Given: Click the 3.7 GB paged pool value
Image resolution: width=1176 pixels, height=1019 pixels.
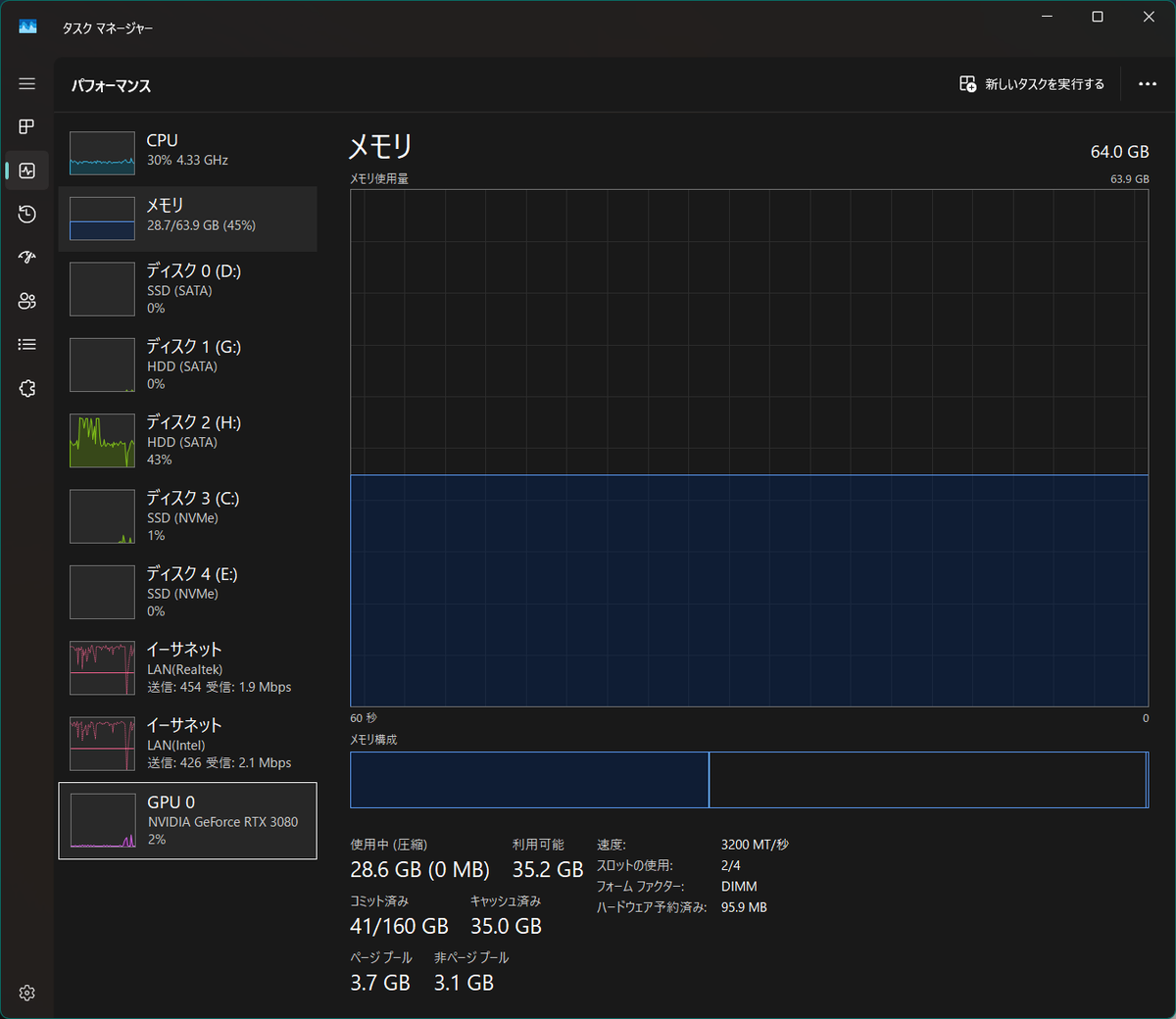Looking at the screenshot, I should tap(380, 983).
